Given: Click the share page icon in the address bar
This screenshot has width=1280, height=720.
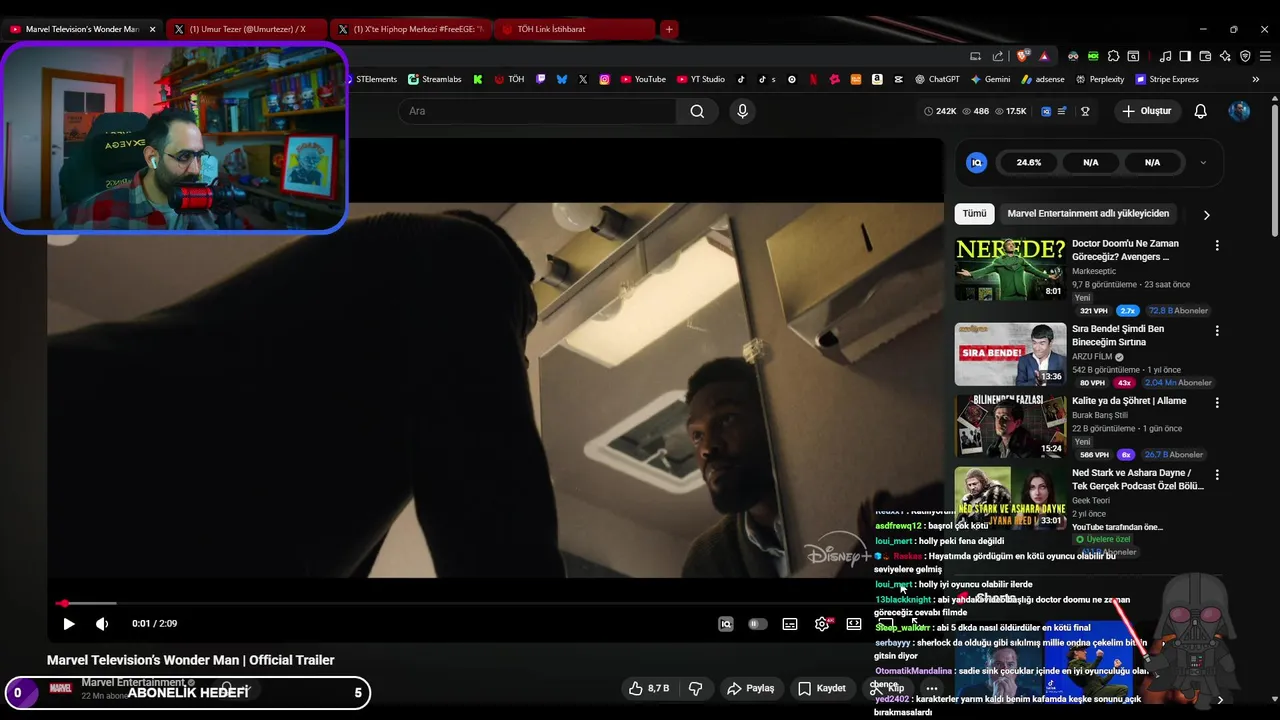Looking at the screenshot, I should (997, 56).
